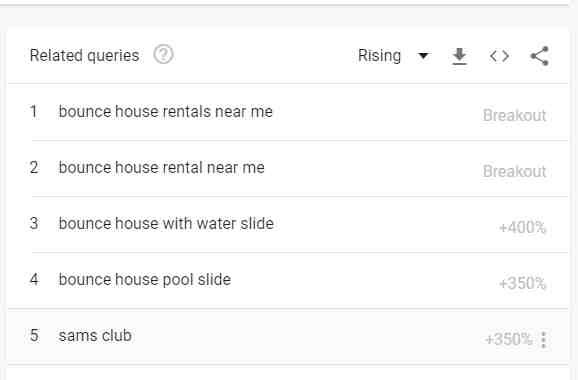Image resolution: width=578 pixels, height=380 pixels.
Task: Share the related queries card
Action: coord(540,56)
